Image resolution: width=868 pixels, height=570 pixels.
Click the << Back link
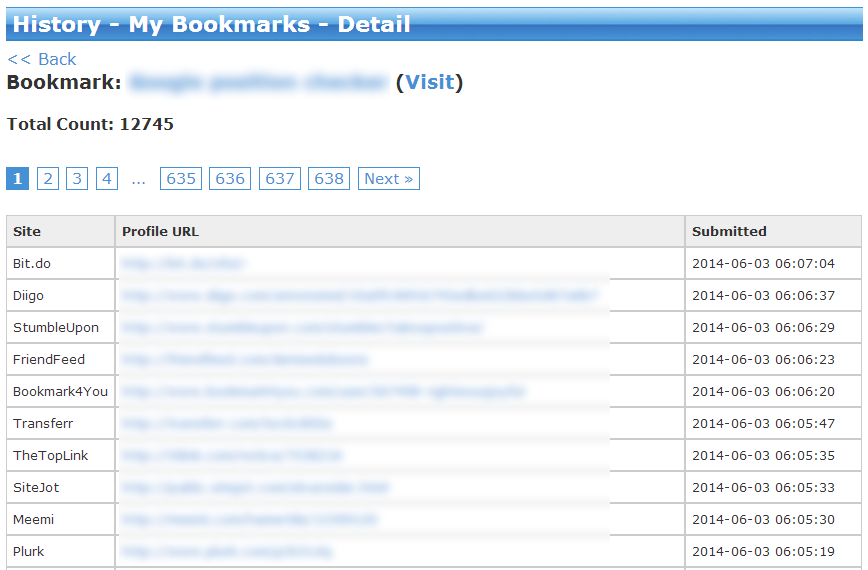coord(42,59)
